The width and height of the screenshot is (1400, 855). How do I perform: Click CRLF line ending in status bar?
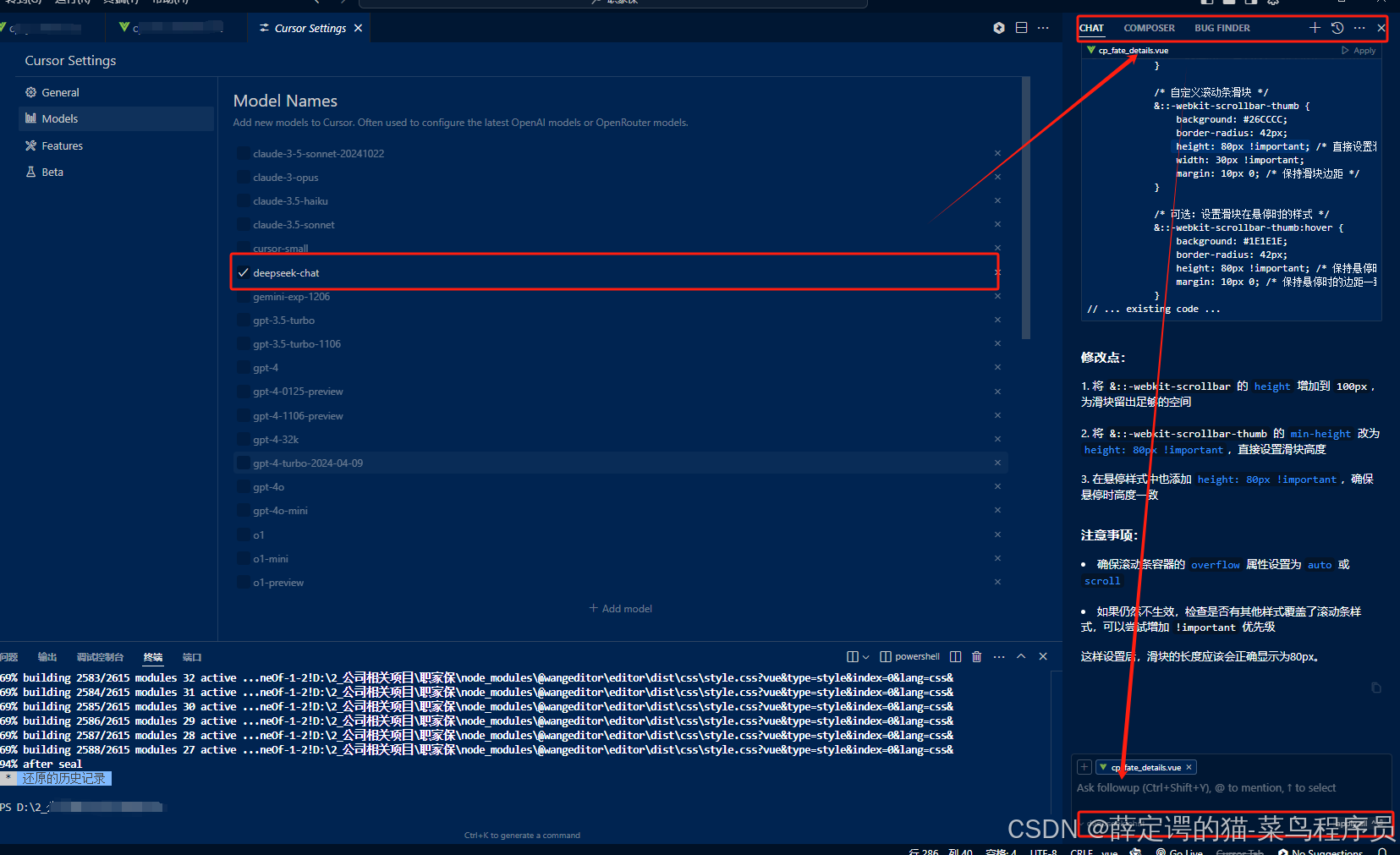[x=1081, y=851]
